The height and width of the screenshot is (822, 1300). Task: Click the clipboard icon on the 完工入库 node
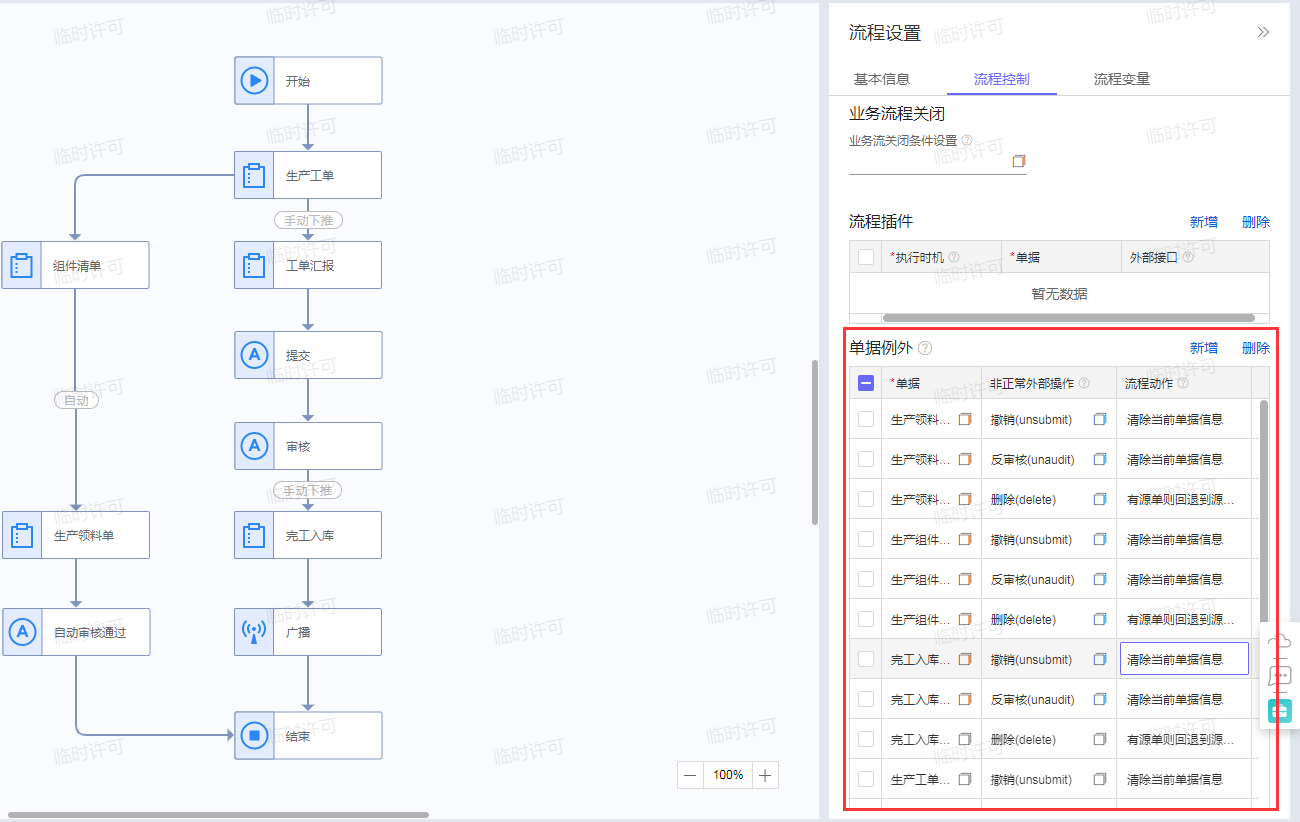254,535
